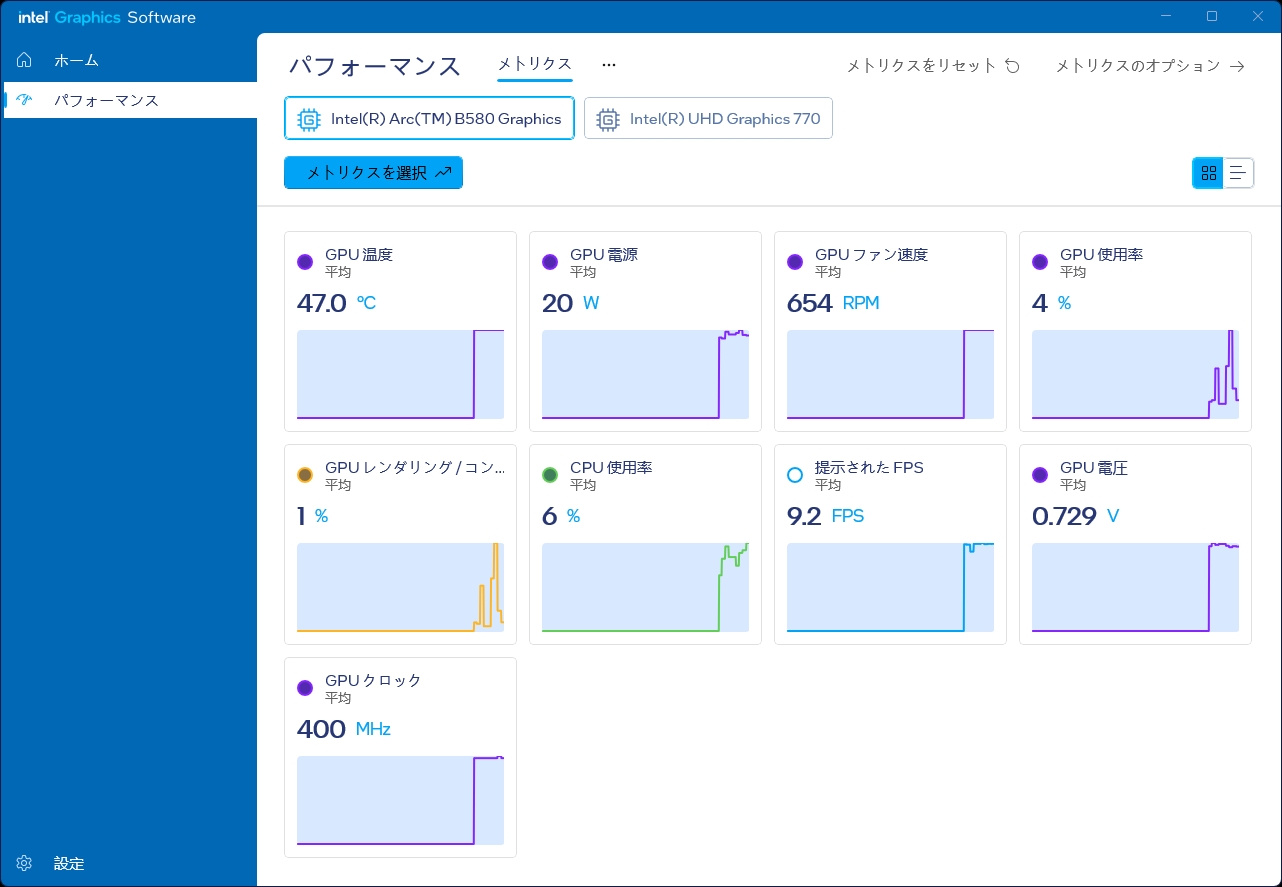Switch to list view layout
Image resolution: width=1282 pixels, height=887 pixels.
[1238, 173]
